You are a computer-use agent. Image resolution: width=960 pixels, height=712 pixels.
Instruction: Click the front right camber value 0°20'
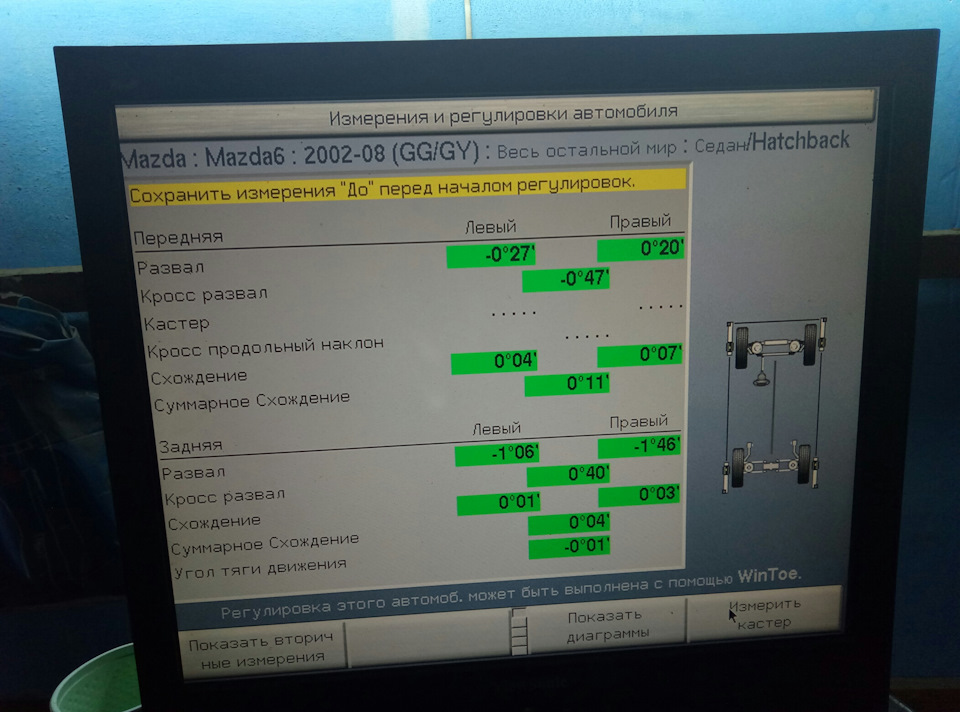tap(640, 249)
